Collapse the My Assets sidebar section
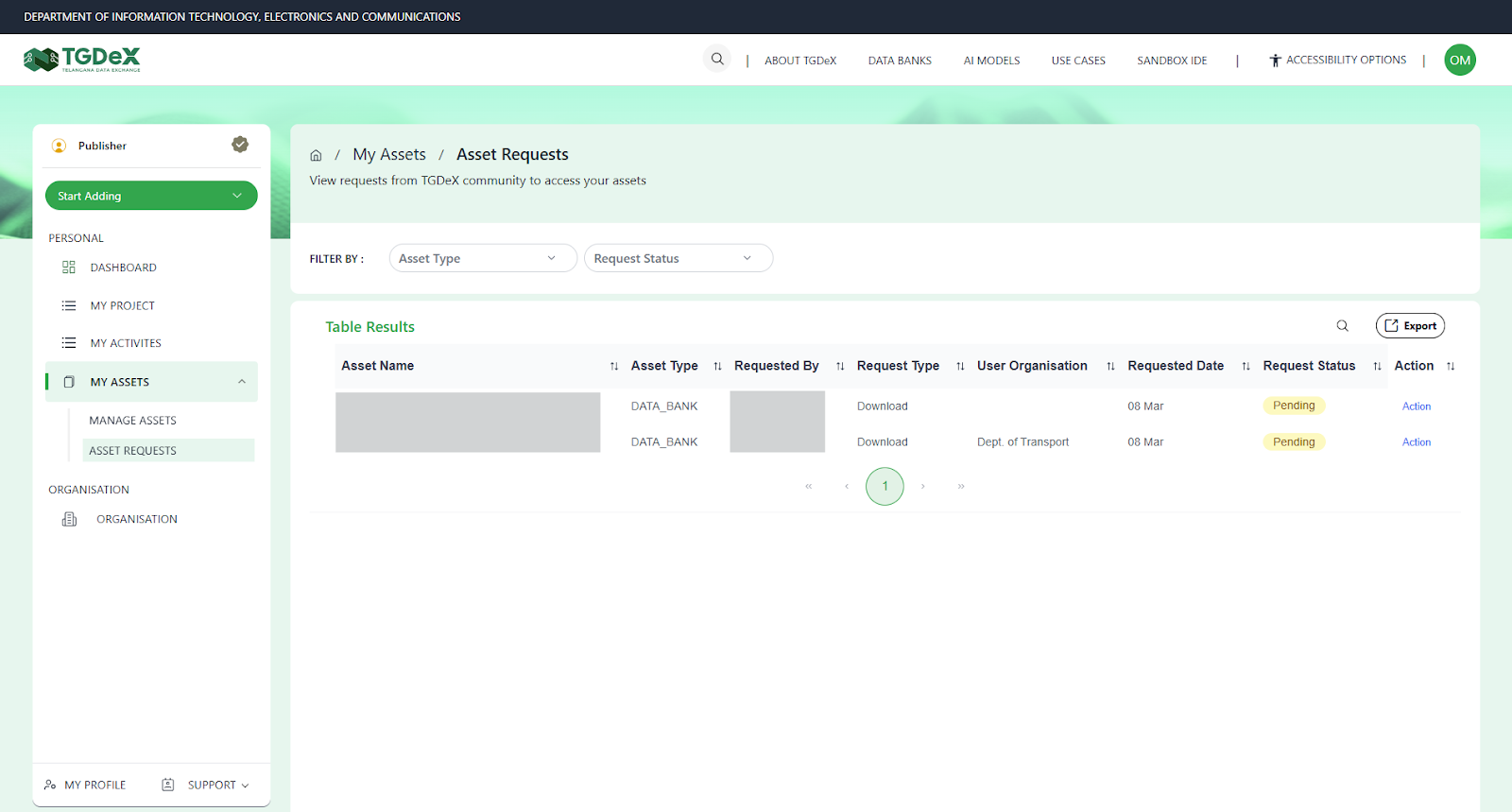Viewport: 1512px width, 812px height. (242, 382)
